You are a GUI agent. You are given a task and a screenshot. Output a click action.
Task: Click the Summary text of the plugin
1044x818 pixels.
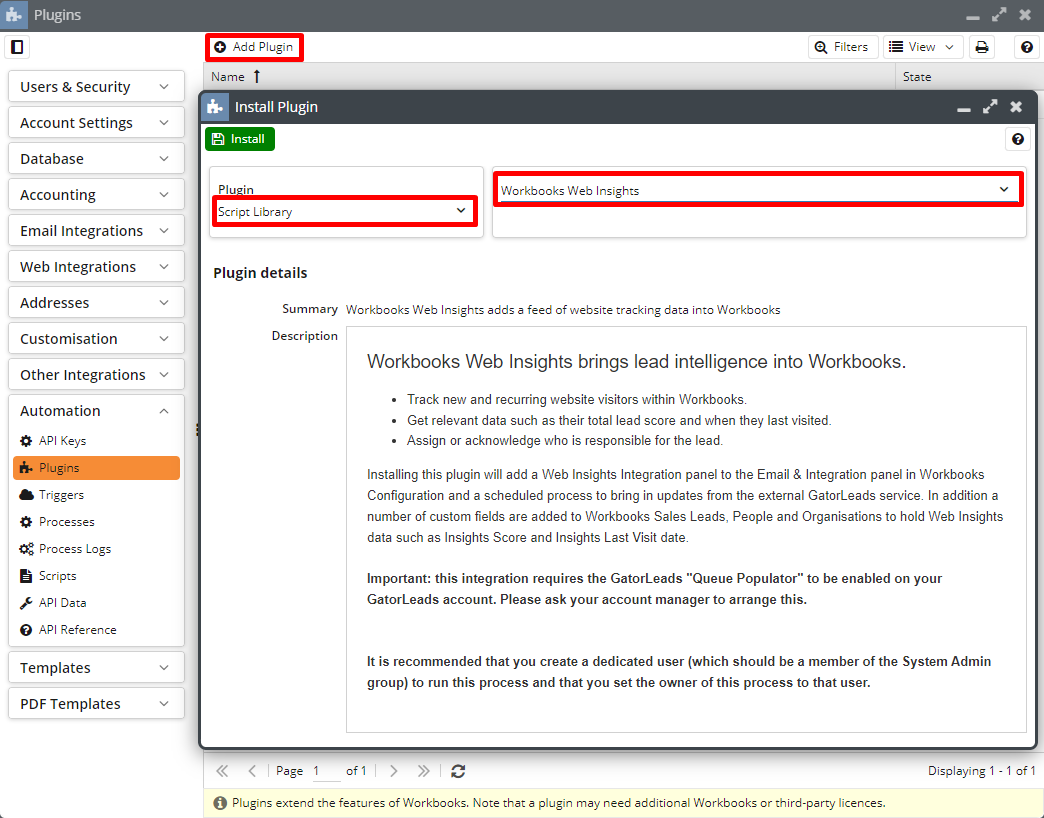pos(563,309)
